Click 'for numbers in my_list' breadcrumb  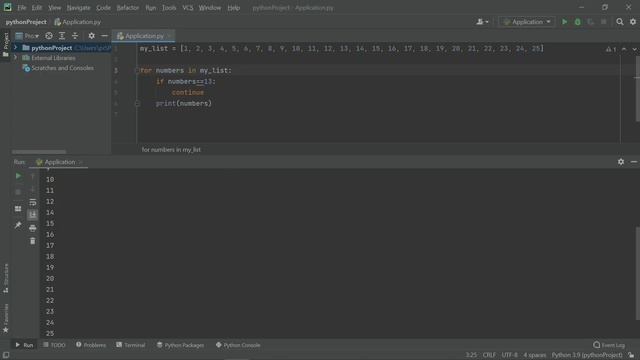[x=171, y=150]
